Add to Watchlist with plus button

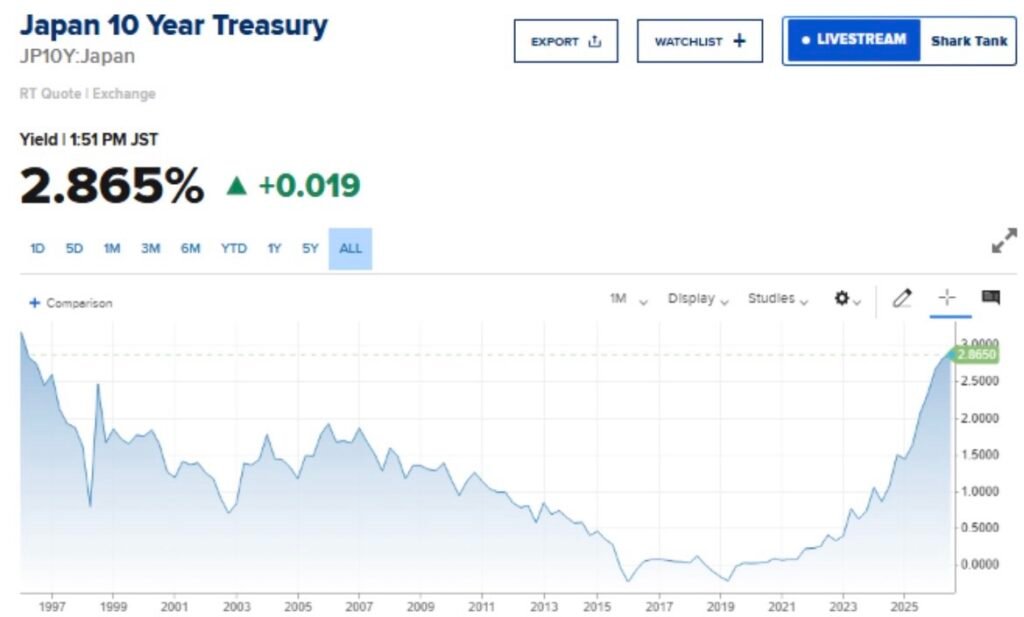(699, 41)
